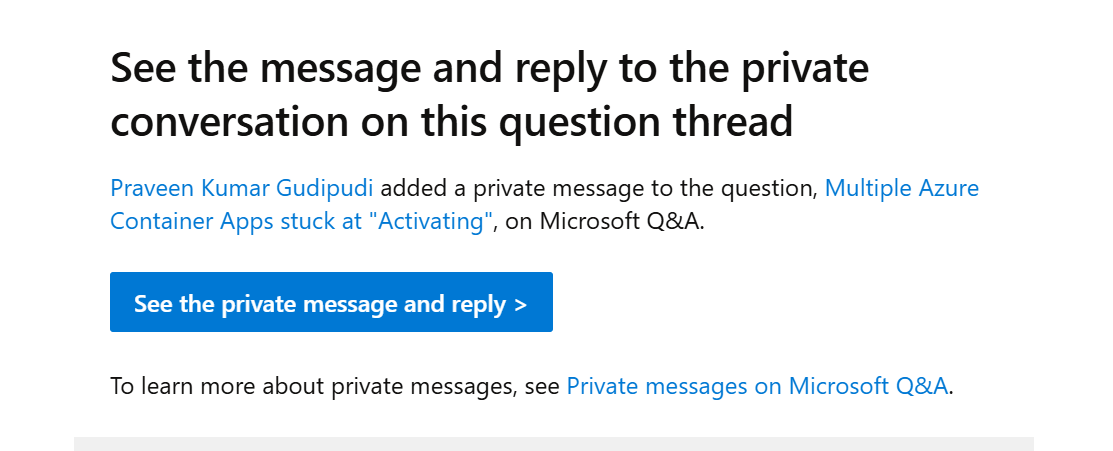
Task: Click the word 'Azure' in the question link
Action: coord(947,189)
